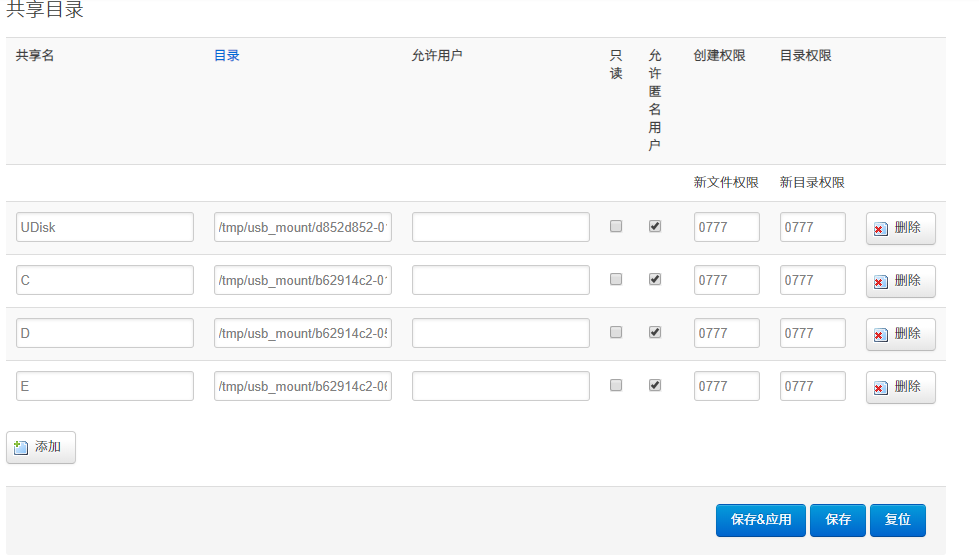Focus the UDisk share name field
The width and height of the screenshot is (979, 560).
point(105,227)
